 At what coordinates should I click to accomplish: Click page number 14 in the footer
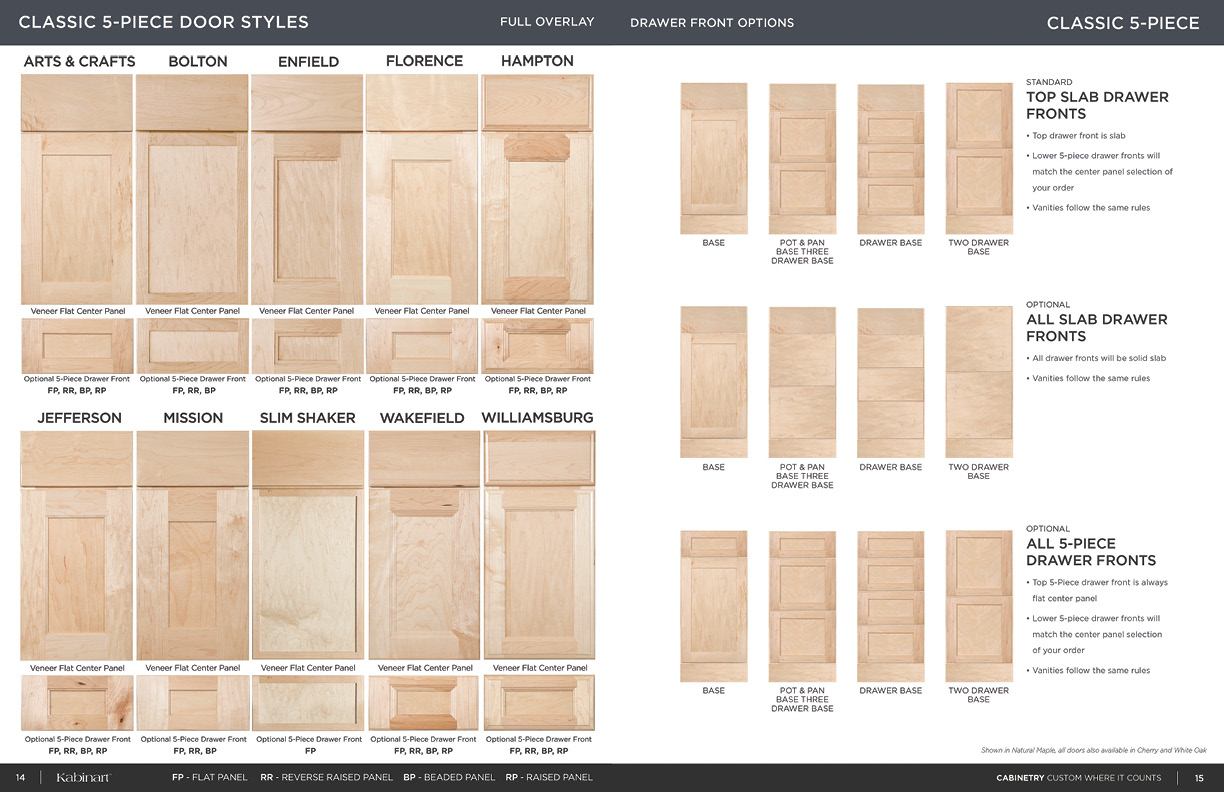click(20, 777)
